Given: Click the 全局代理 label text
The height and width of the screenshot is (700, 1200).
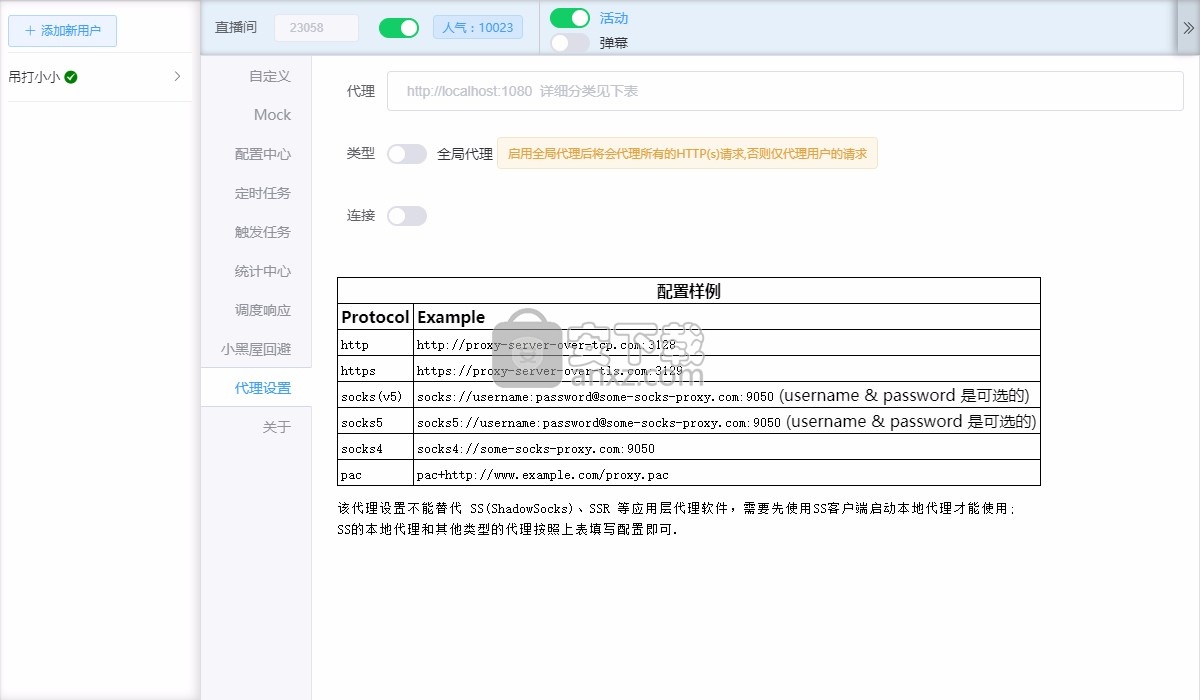Looking at the screenshot, I should click(465, 154).
